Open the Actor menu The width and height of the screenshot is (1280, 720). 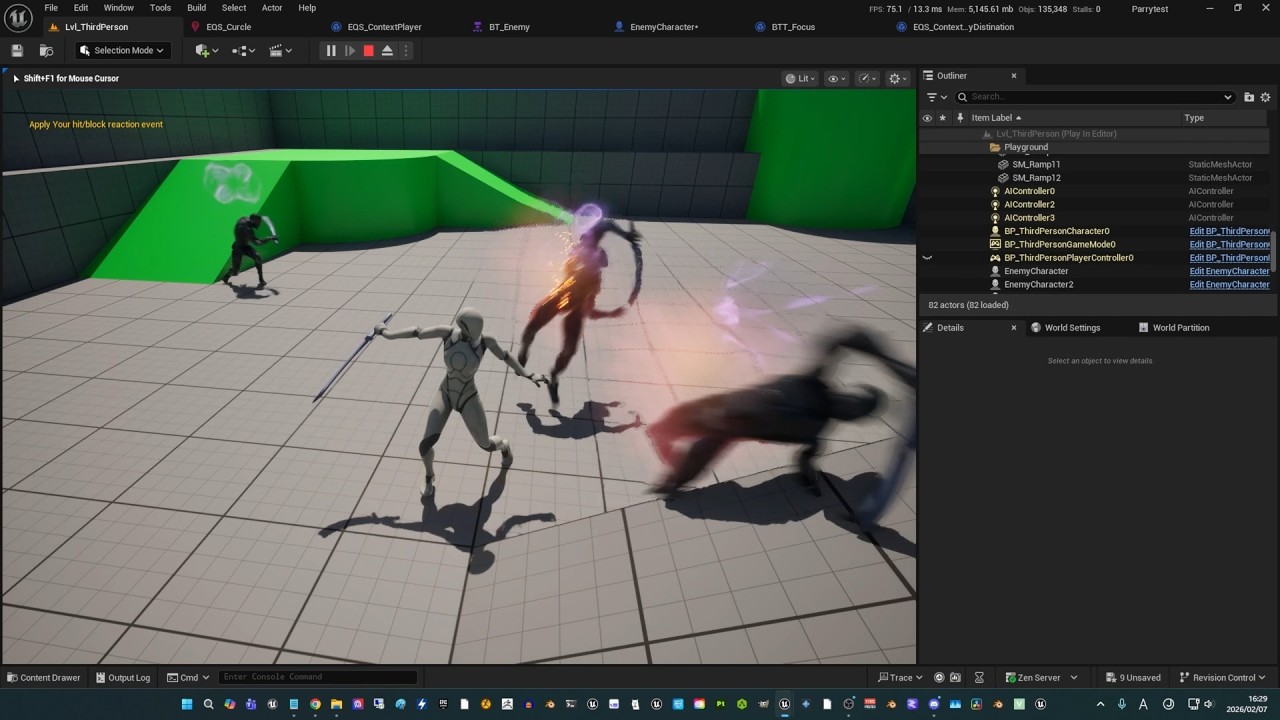coord(272,8)
